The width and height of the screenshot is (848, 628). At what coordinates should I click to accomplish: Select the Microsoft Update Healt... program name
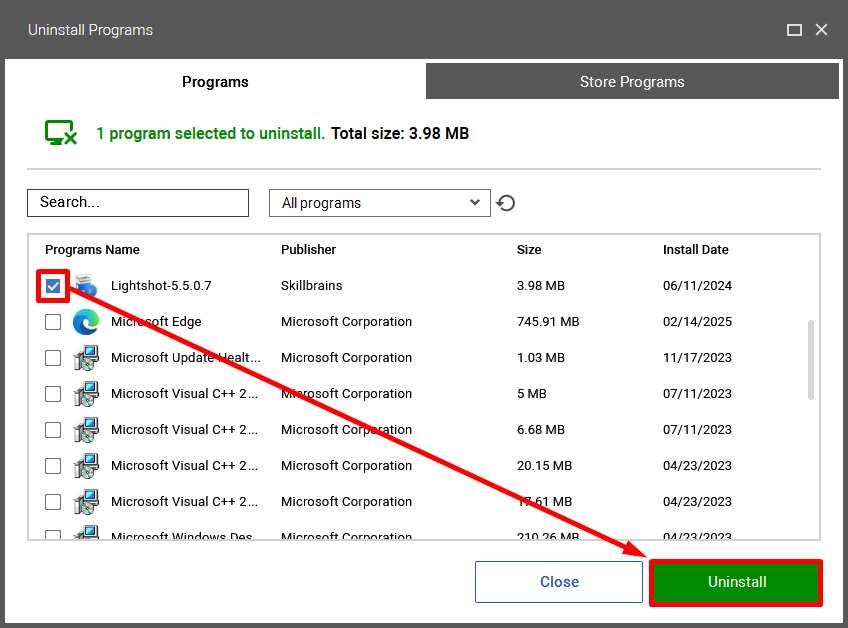tap(186, 358)
